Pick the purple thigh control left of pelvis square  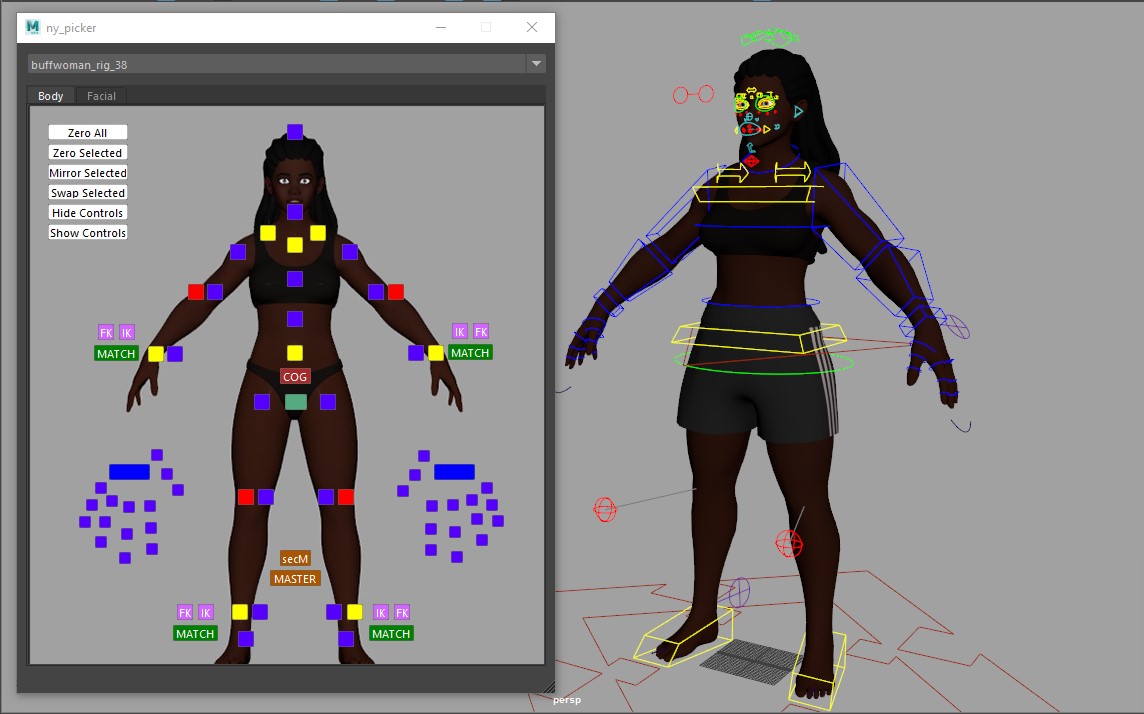click(x=262, y=402)
